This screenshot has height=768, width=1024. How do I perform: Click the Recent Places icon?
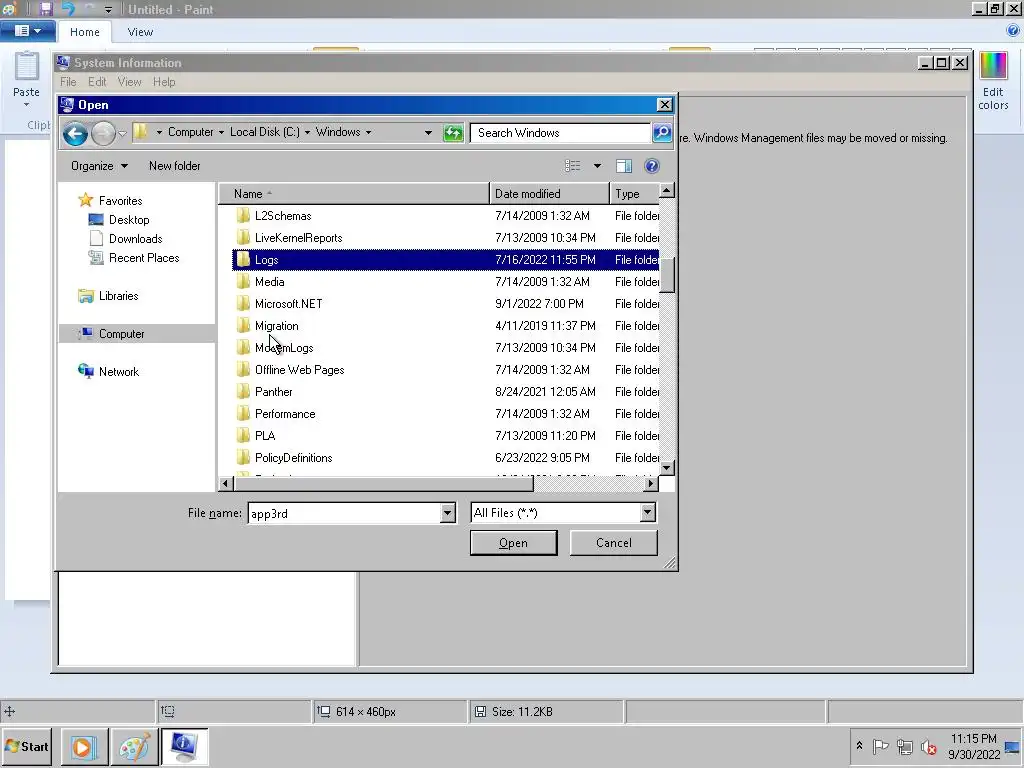pos(96,258)
